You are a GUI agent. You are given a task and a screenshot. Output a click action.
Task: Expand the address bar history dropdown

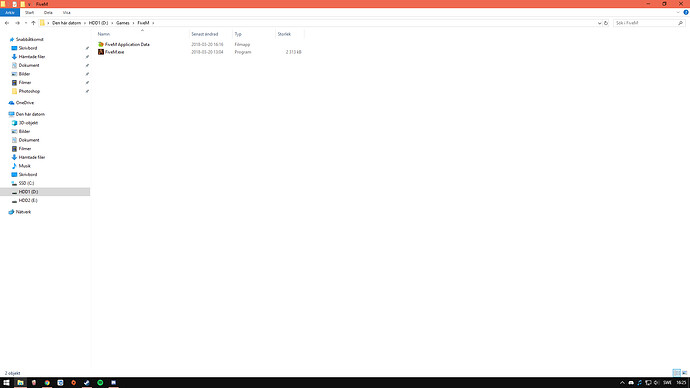pos(599,23)
